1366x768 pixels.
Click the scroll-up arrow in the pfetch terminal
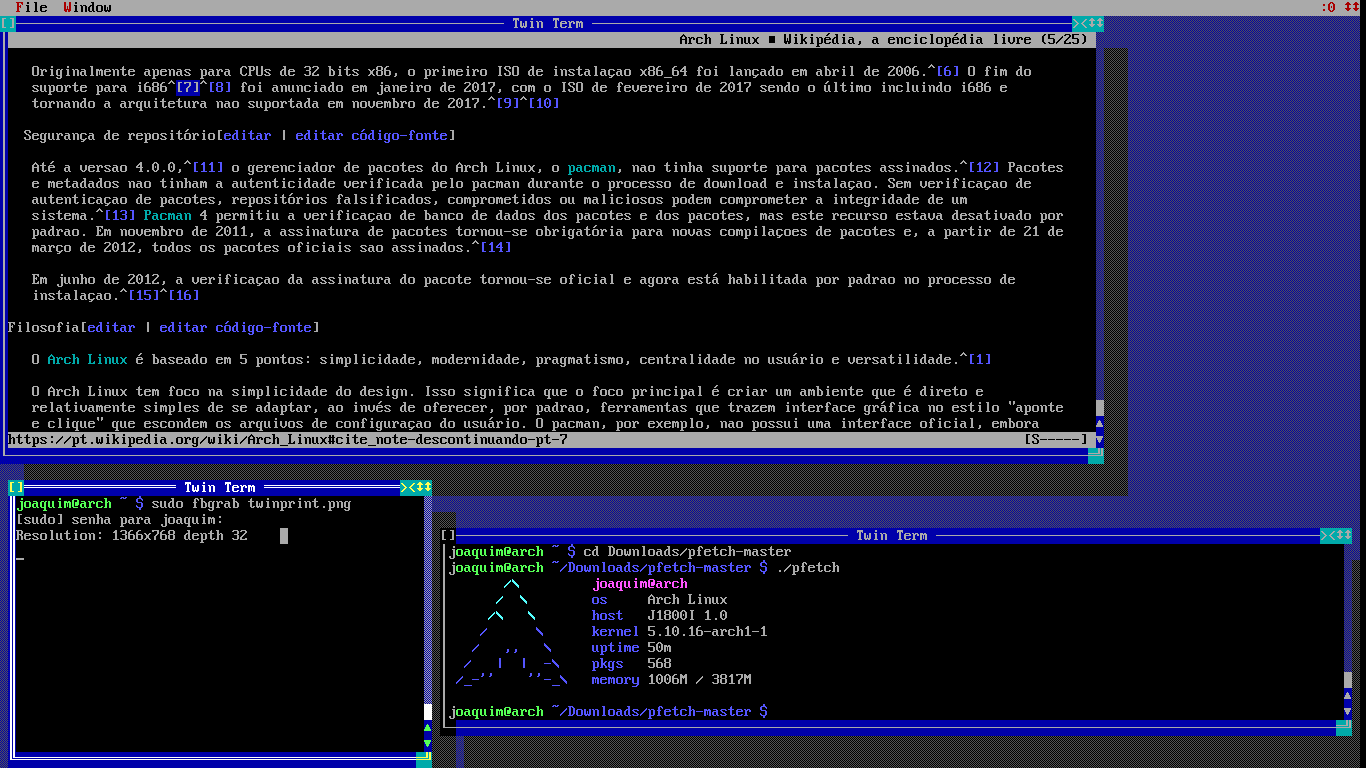coord(1348,695)
